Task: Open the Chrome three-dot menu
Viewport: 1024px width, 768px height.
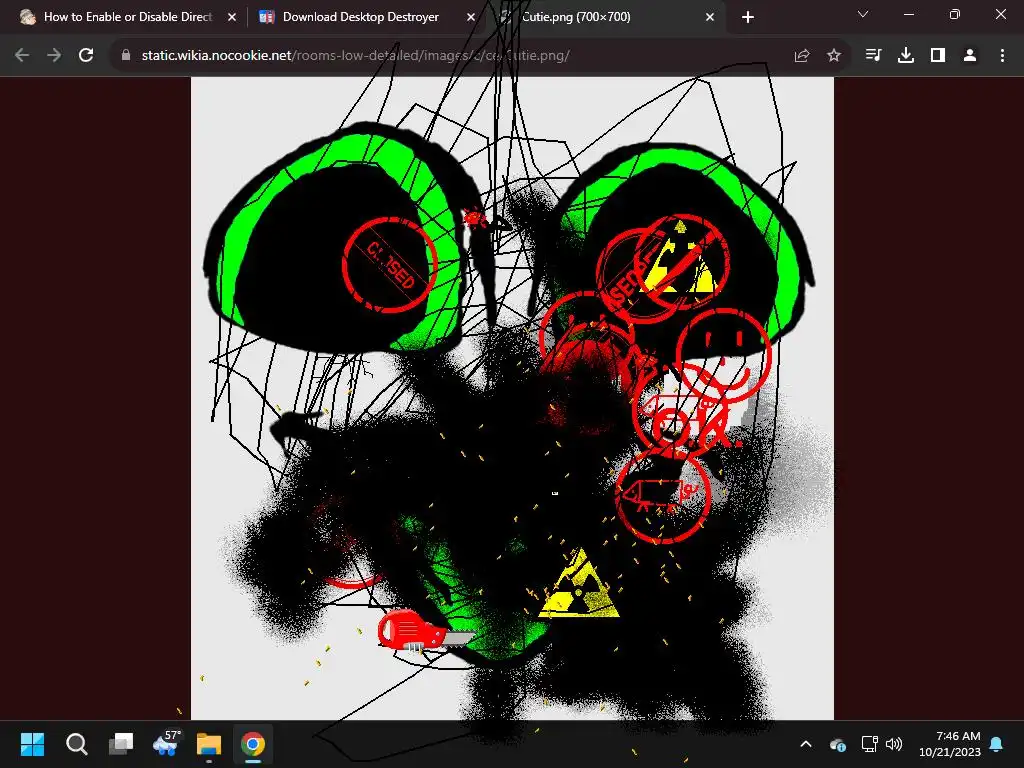Action: (x=1002, y=56)
